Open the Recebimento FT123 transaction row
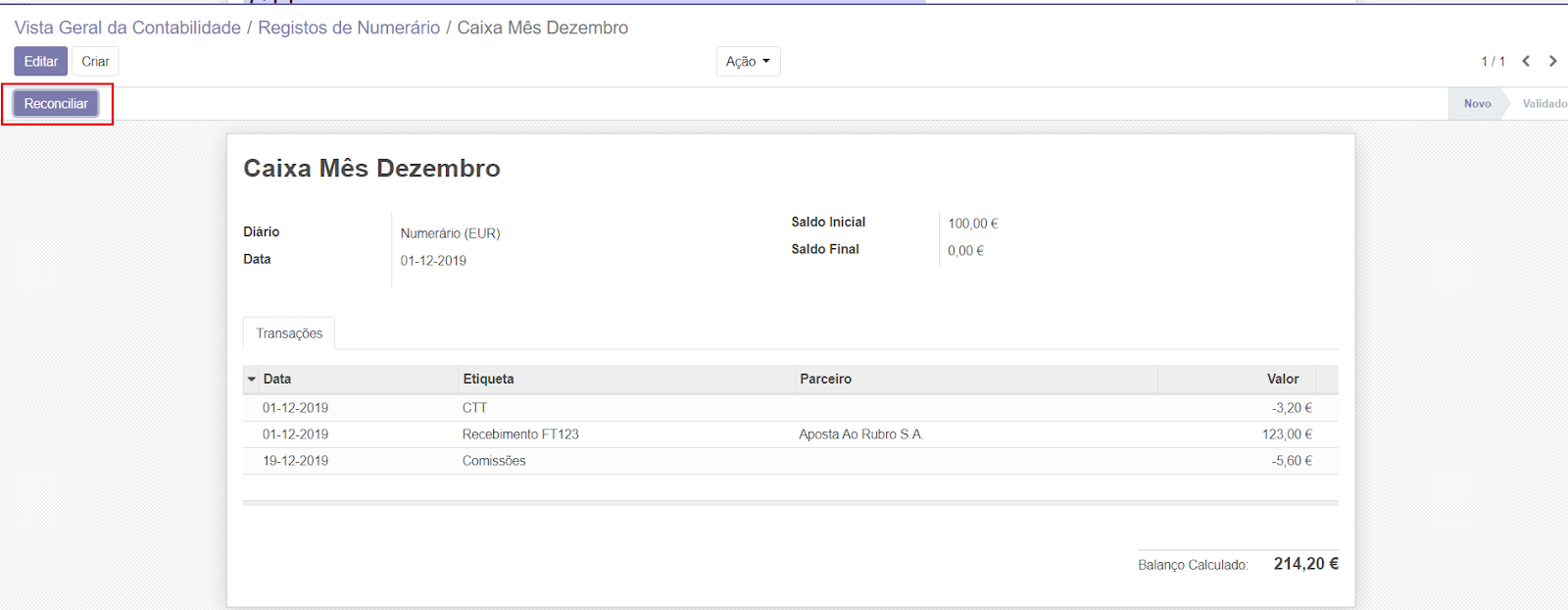Screen dimensions: 1568x610 [520, 434]
